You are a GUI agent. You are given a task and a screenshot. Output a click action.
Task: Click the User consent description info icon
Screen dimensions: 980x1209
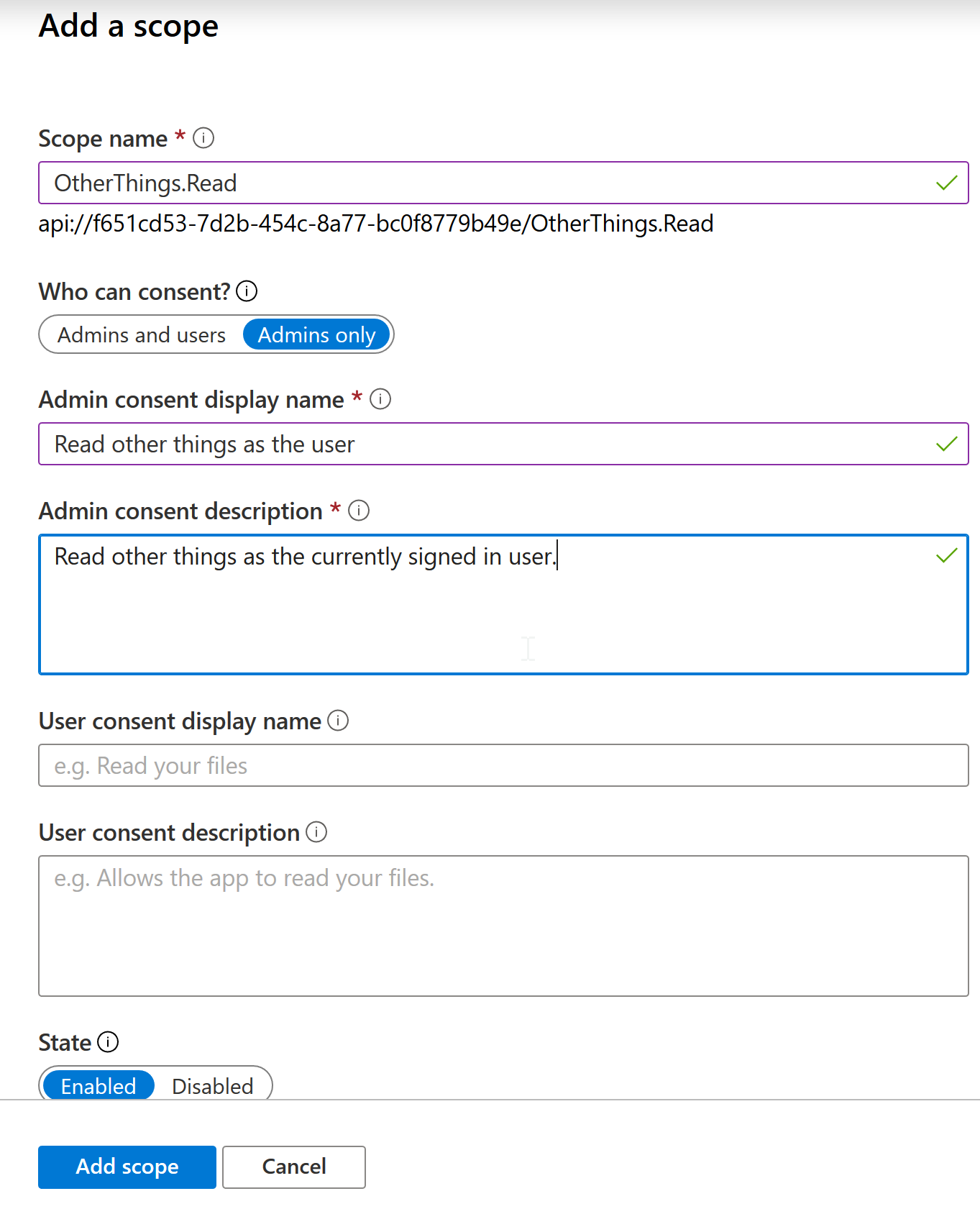316,832
